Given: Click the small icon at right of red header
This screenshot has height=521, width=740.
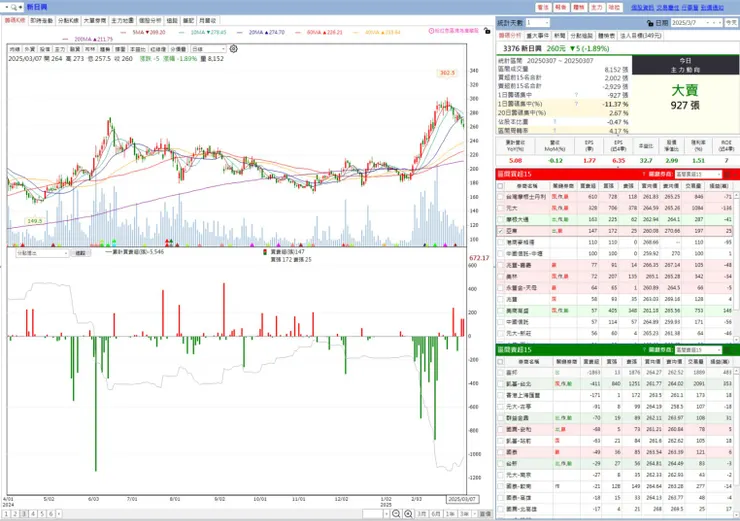Looking at the screenshot, I should click(x=727, y=174).
